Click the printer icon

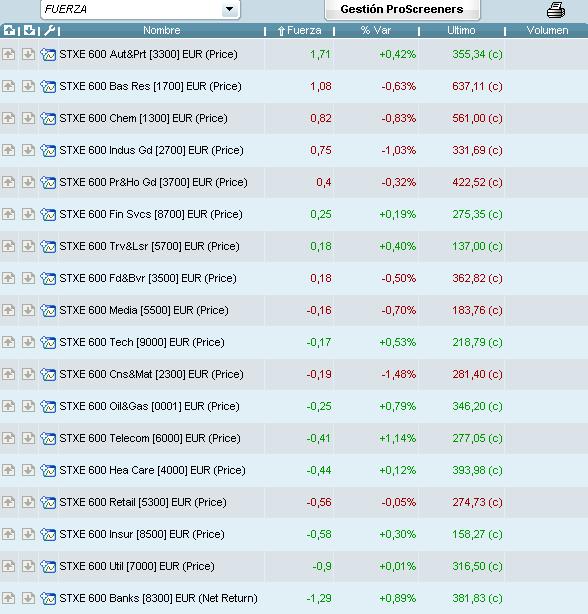(x=556, y=10)
